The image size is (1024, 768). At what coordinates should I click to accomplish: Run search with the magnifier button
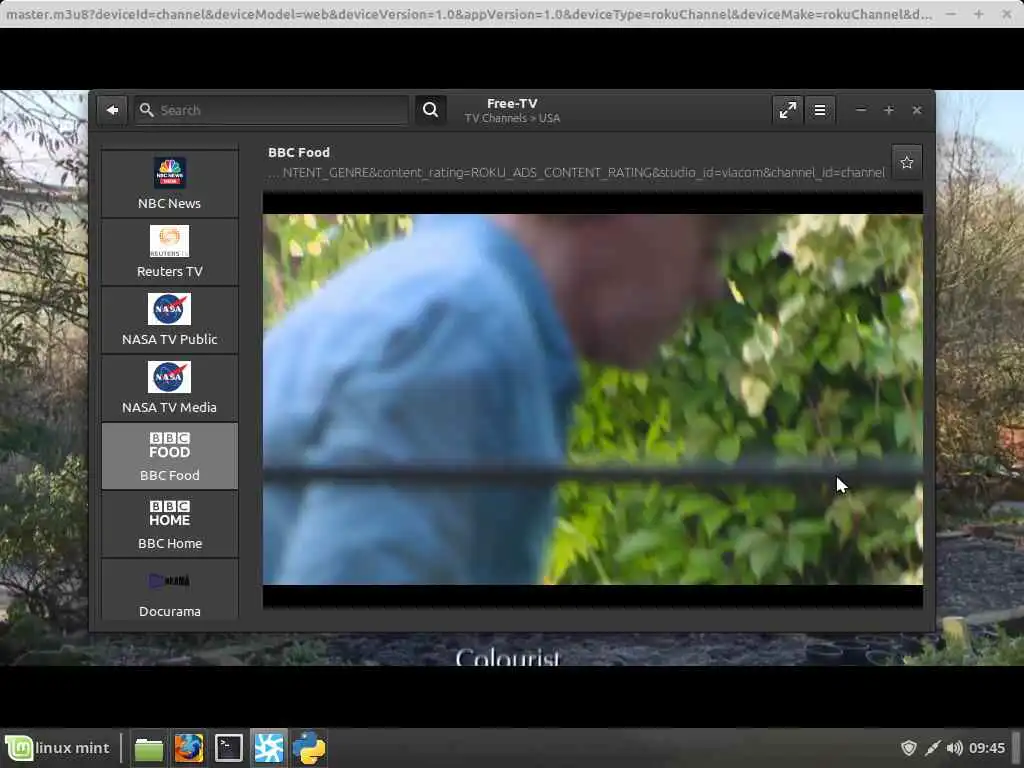coord(430,110)
